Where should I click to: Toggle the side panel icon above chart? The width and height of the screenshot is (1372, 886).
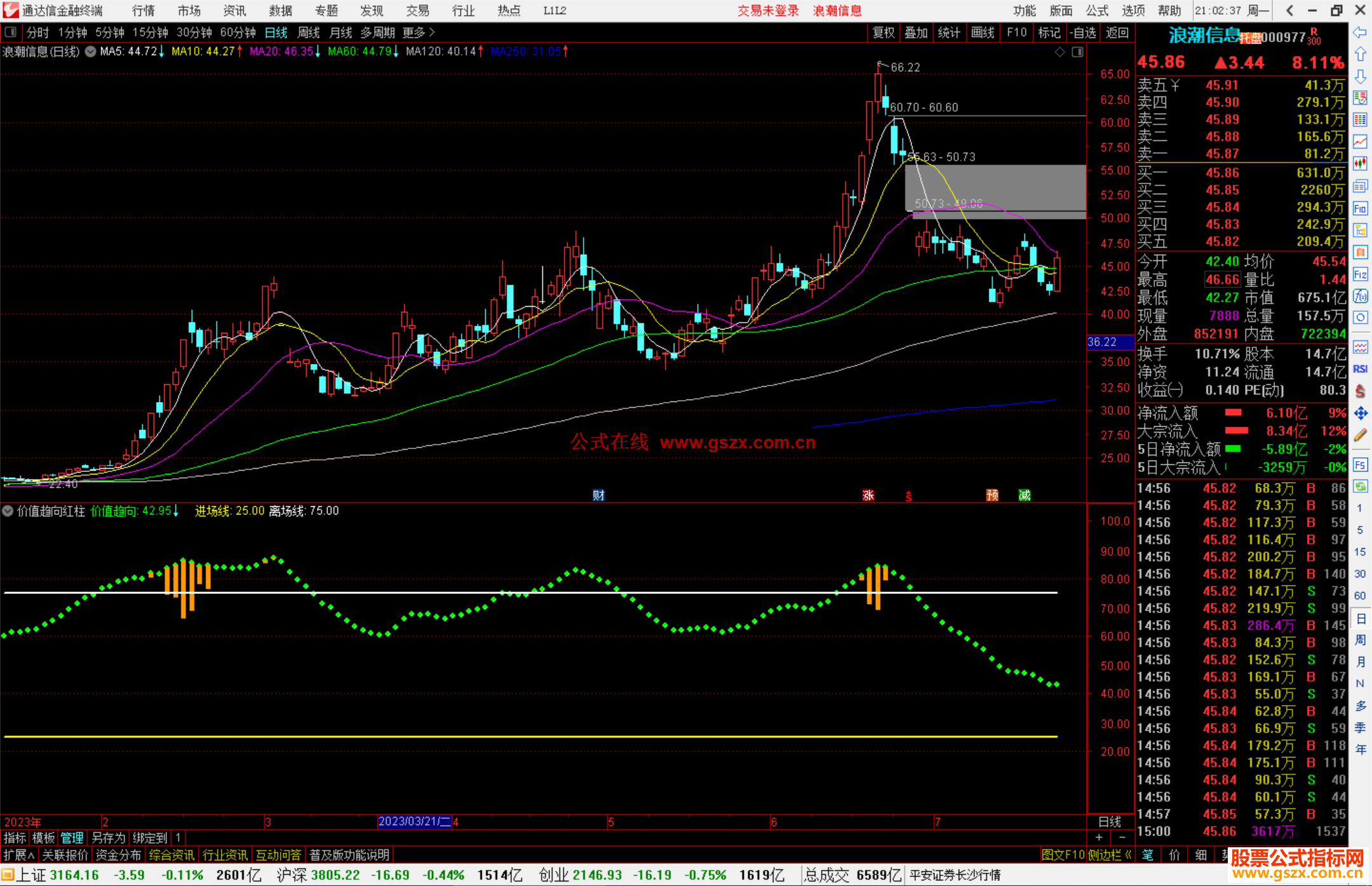tap(1077, 52)
